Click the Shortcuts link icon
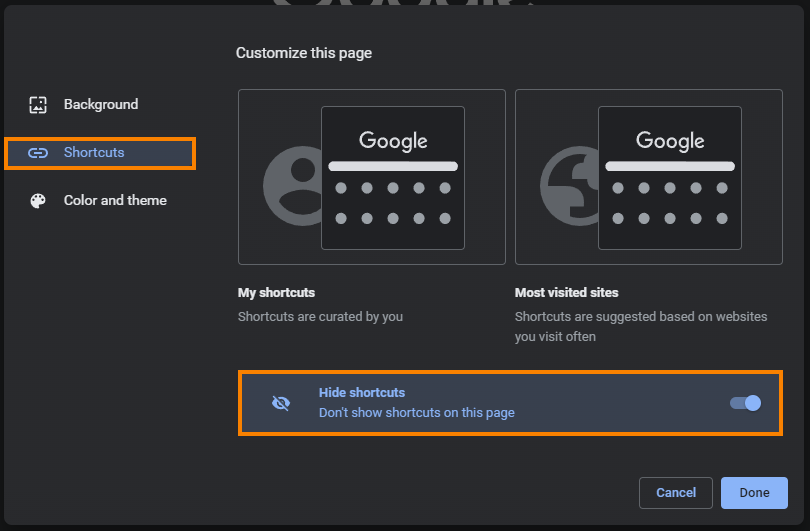 pyautogui.click(x=38, y=153)
